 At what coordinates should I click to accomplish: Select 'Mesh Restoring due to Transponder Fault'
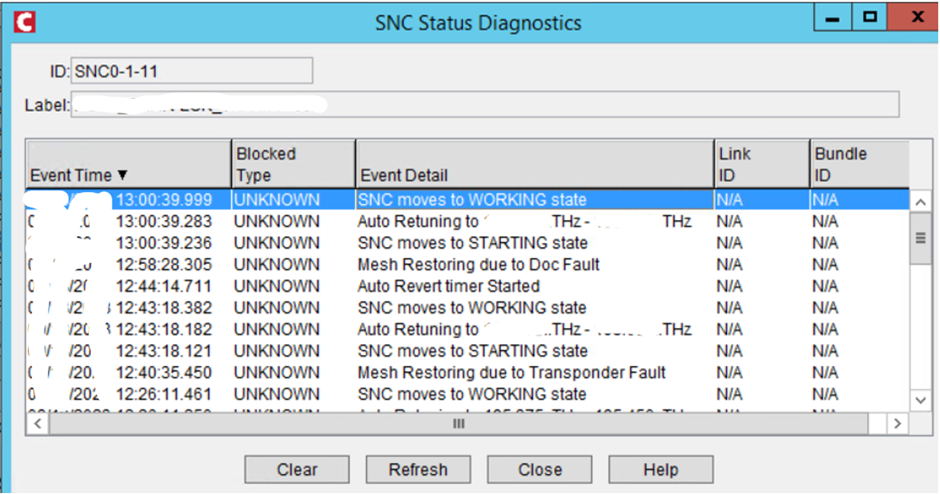(x=468, y=372)
